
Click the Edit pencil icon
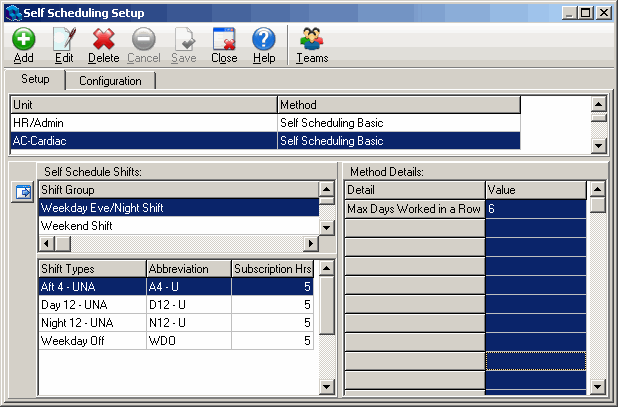[x=64, y=40]
